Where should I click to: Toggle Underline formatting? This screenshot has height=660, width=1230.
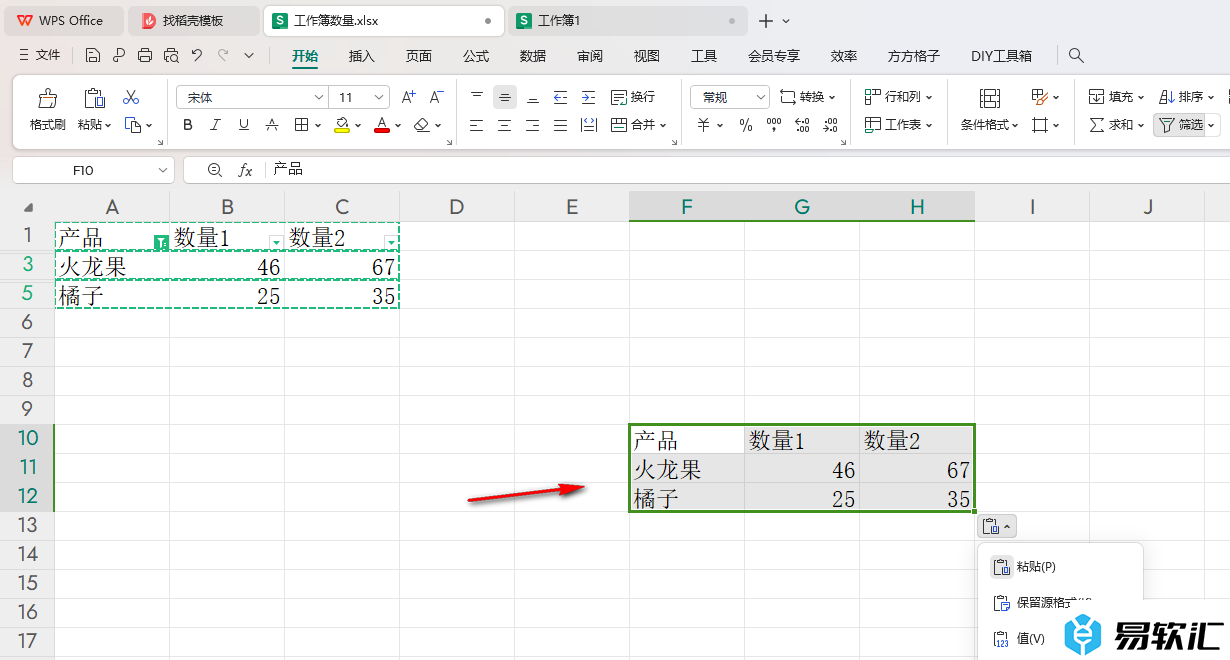pyautogui.click(x=244, y=125)
